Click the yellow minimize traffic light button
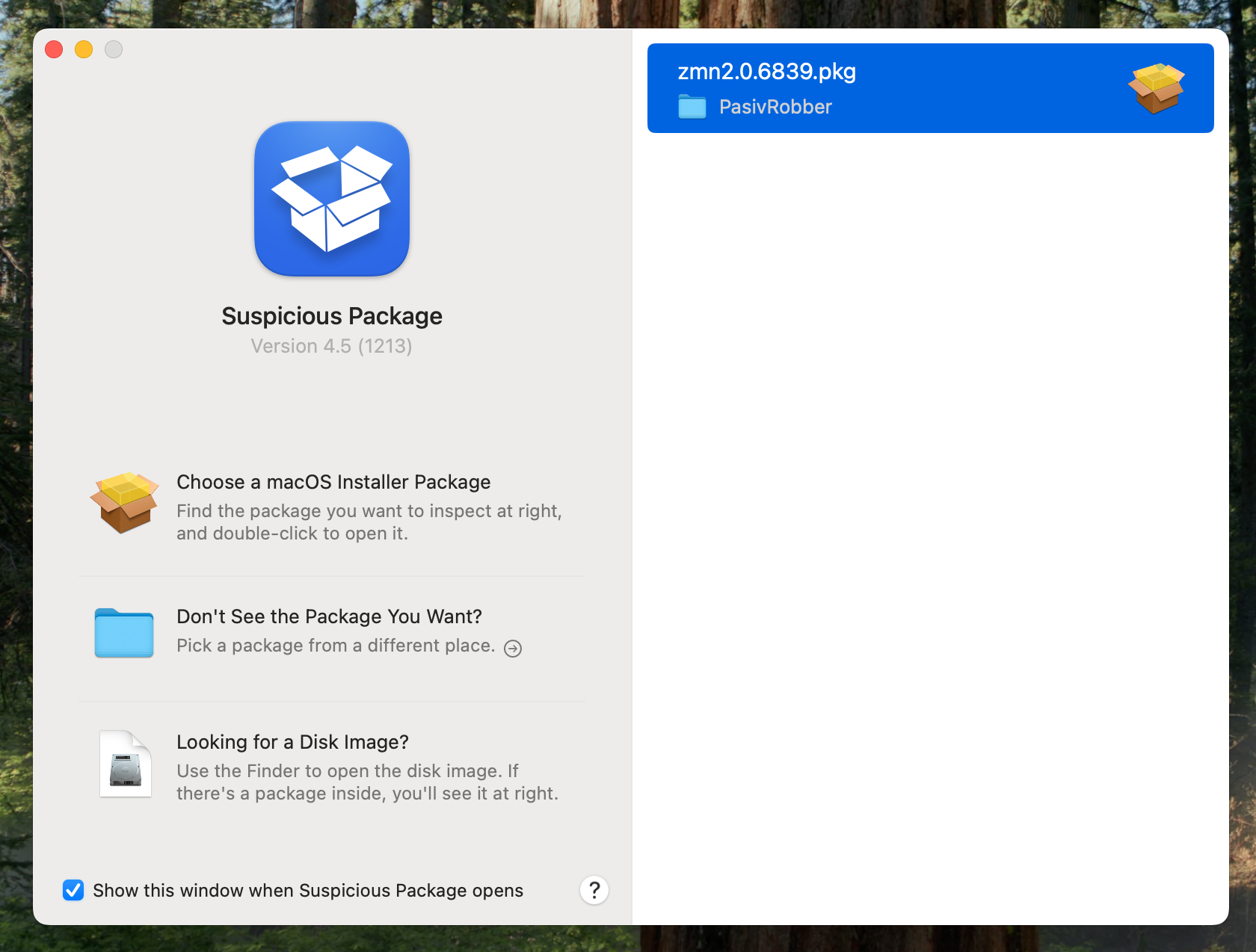 83,49
